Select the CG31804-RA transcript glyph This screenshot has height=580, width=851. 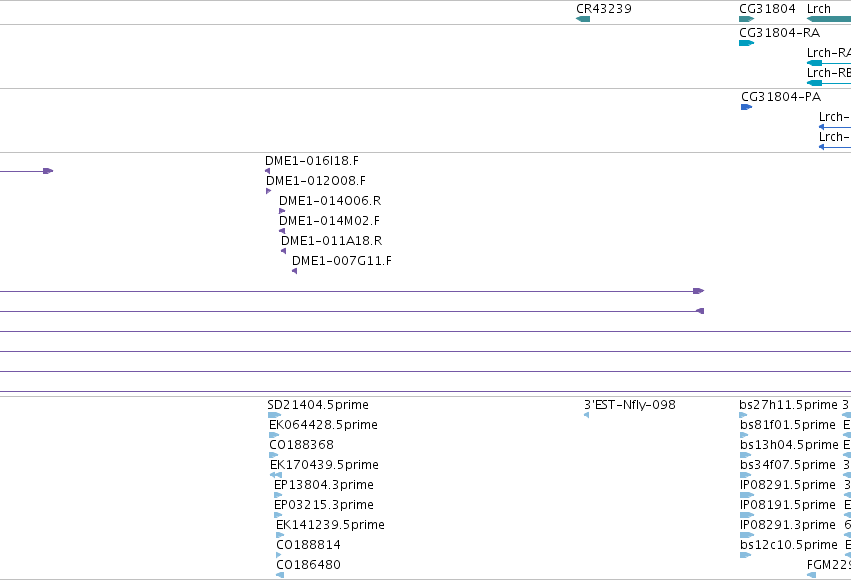746,43
